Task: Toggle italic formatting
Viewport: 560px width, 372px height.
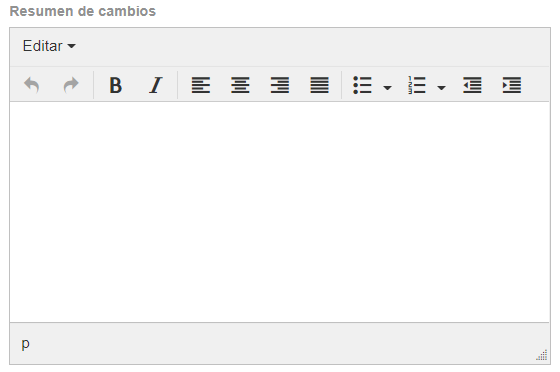Action: click(x=155, y=85)
